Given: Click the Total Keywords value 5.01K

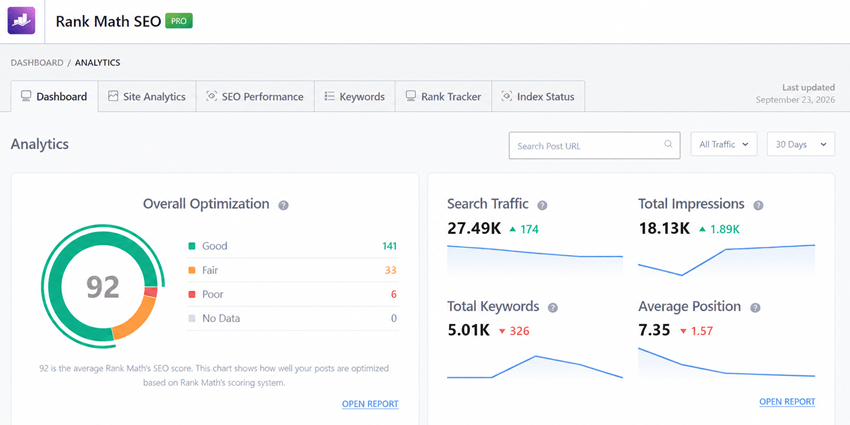Looking at the screenshot, I should 468,330.
